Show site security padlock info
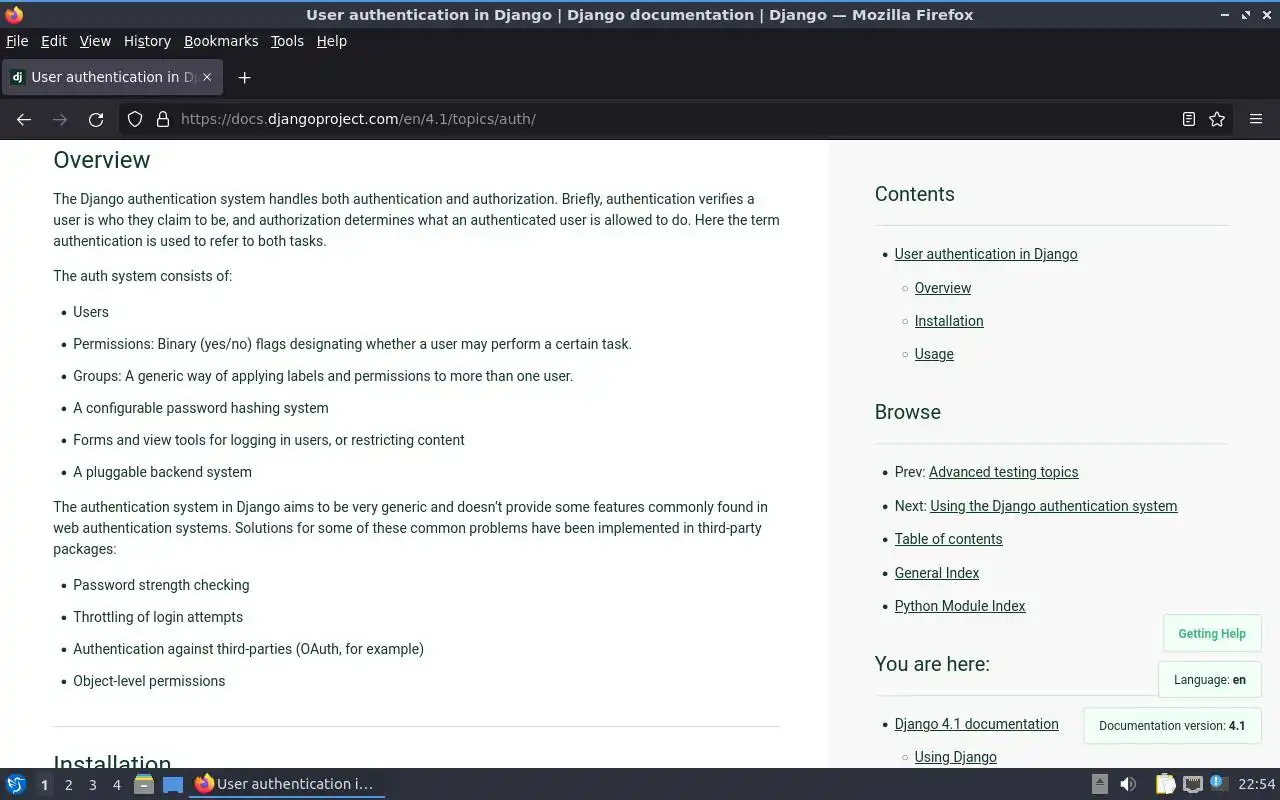 [x=163, y=119]
